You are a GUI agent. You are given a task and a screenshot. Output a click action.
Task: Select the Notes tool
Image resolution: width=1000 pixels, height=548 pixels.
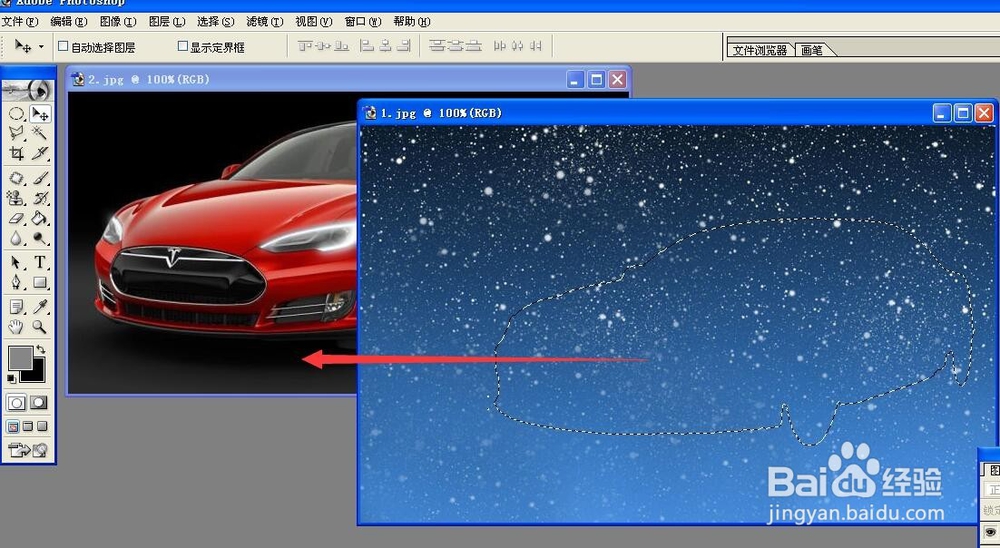(x=16, y=307)
